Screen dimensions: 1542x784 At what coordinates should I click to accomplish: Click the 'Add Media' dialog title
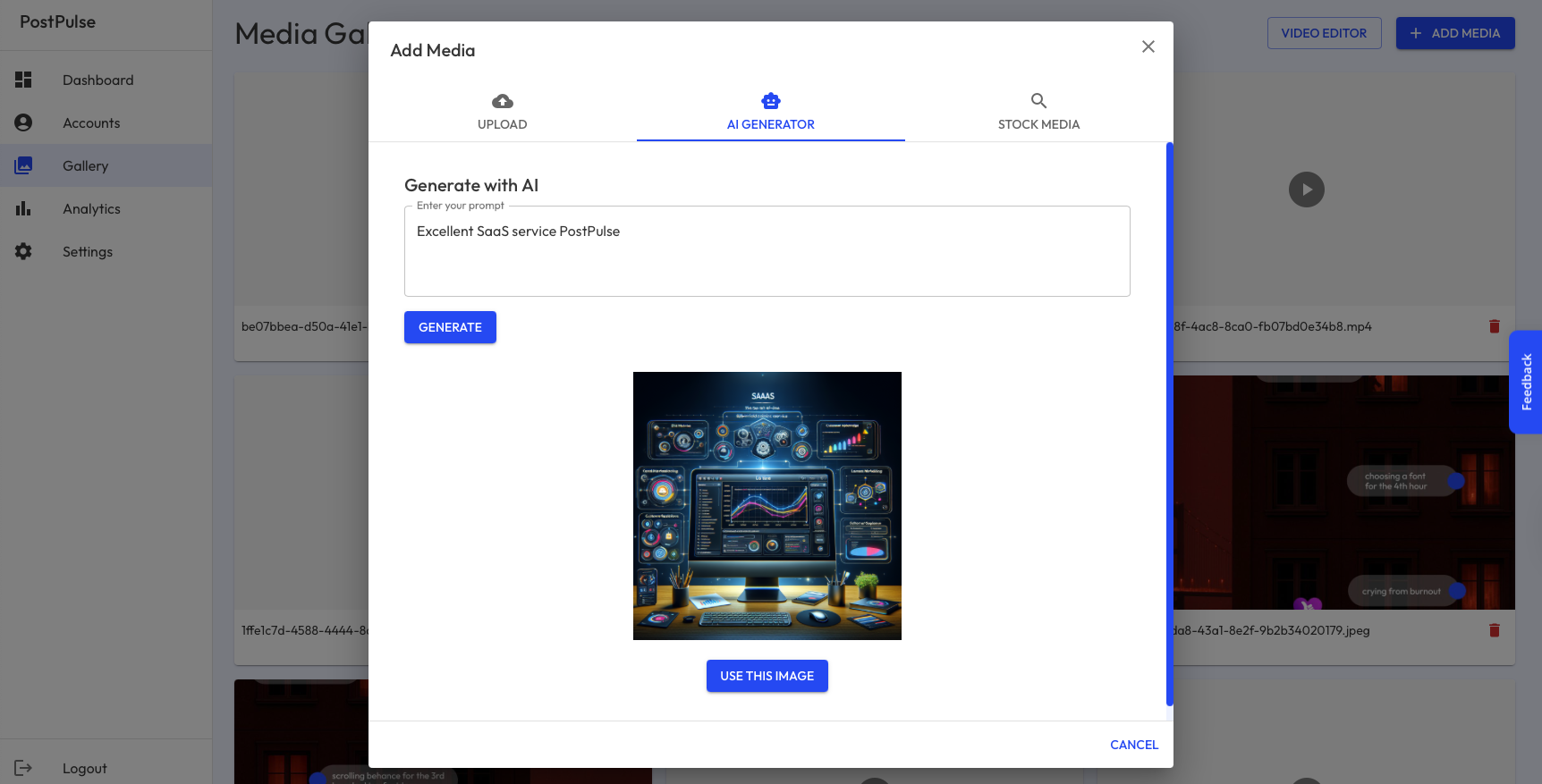[433, 50]
